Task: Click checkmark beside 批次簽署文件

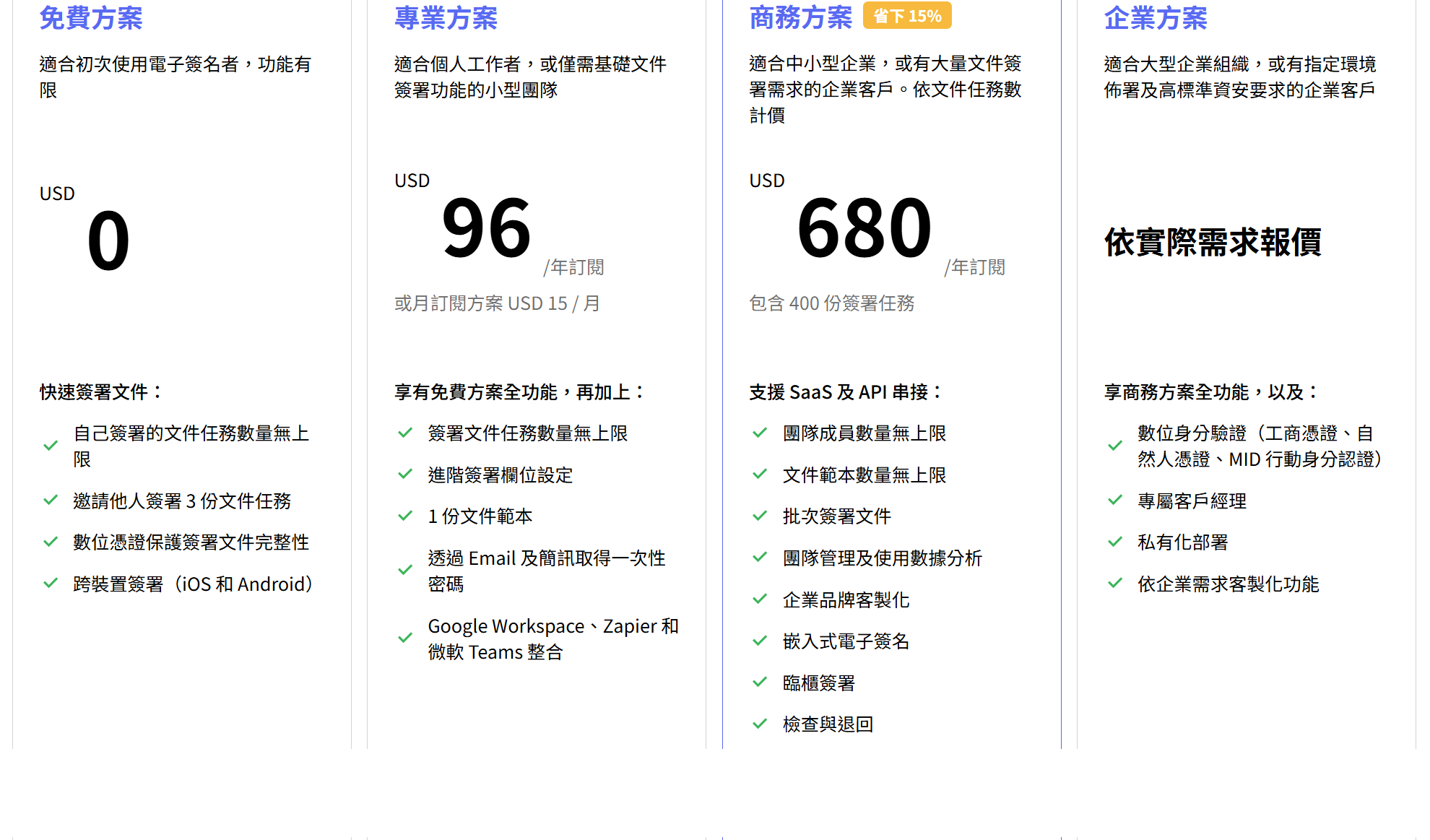Action: (x=760, y=516)
